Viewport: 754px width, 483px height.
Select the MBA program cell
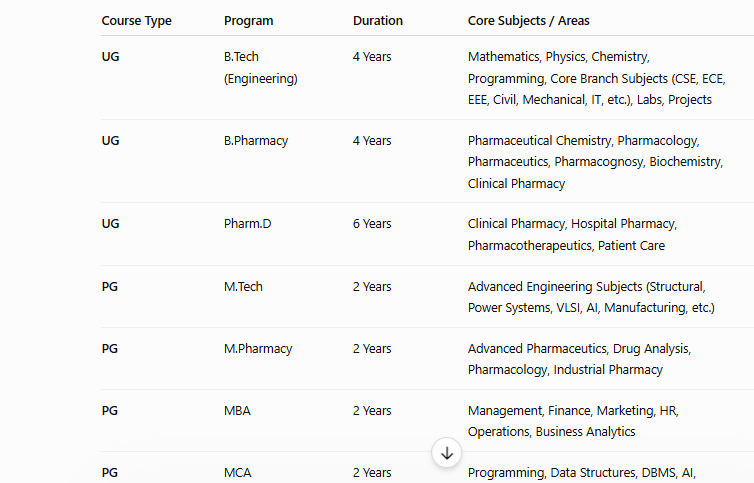[238, 411]
